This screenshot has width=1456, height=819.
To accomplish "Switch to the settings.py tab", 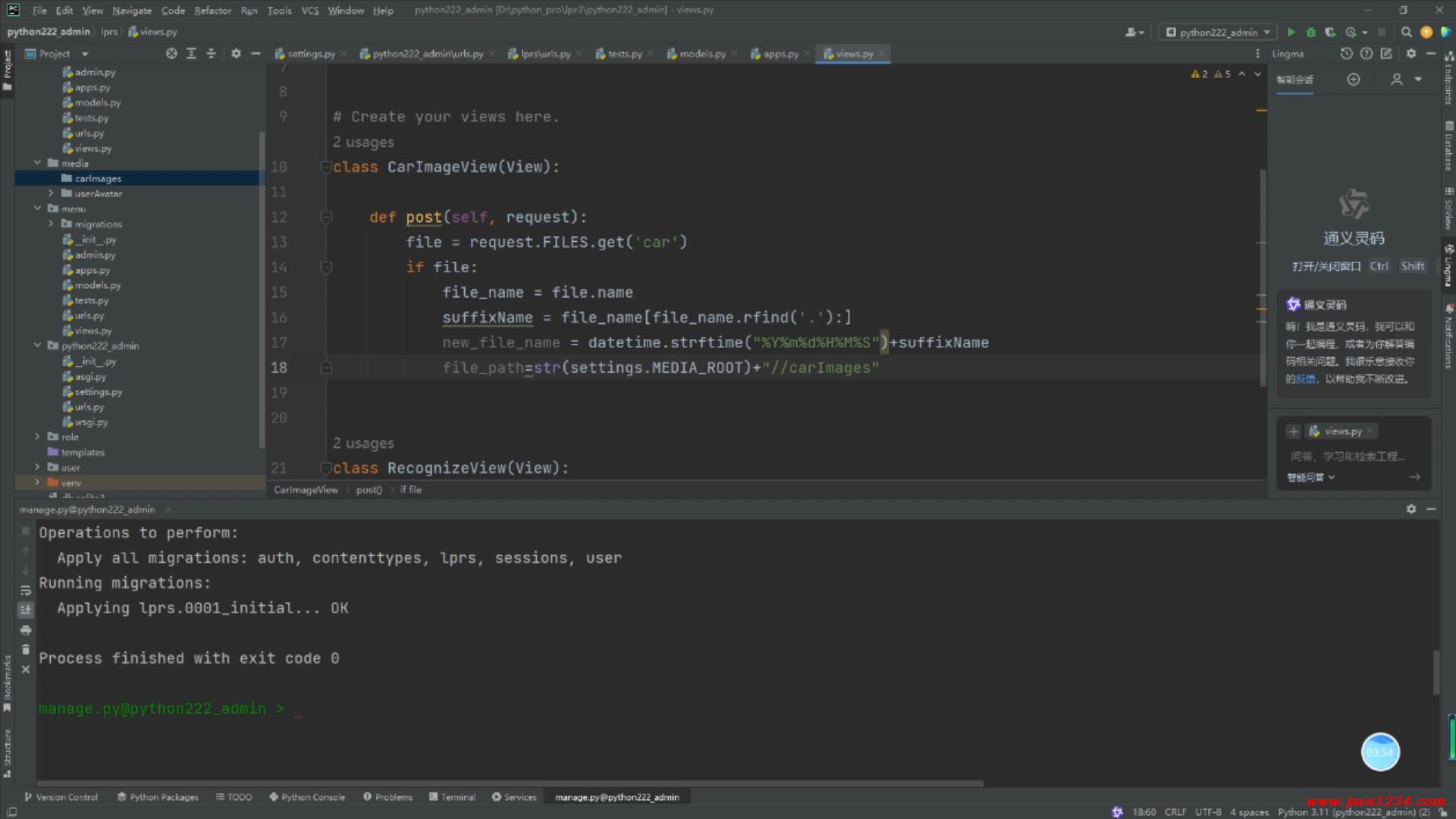I will (310, 54).
